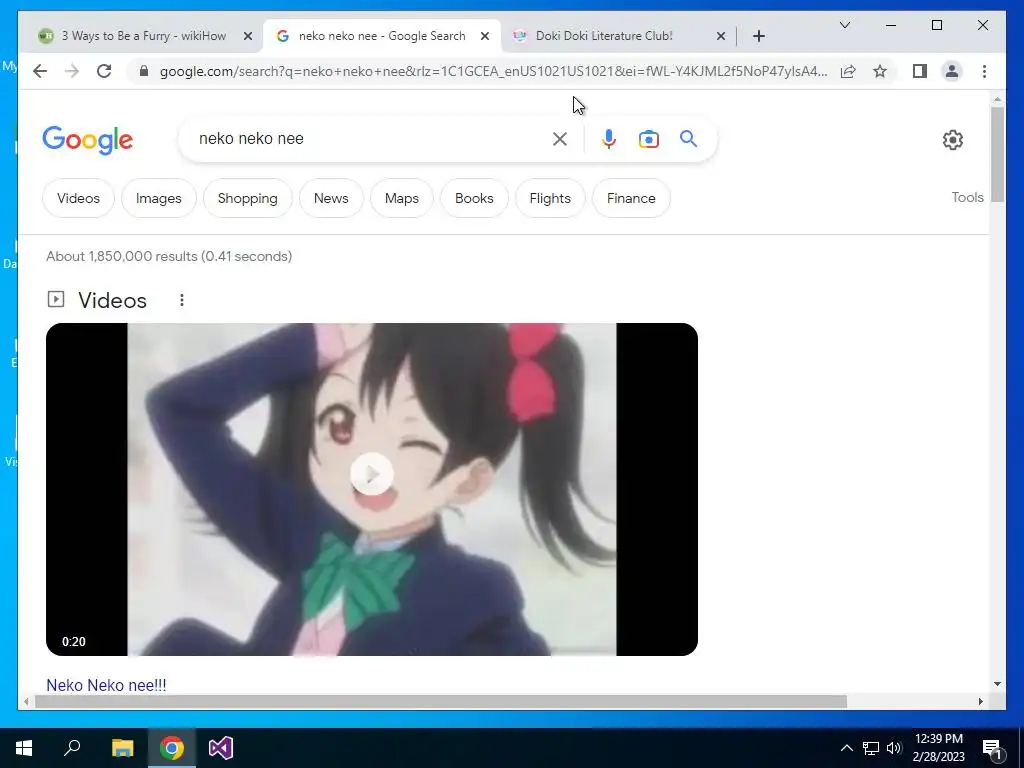The height and width of the screenshot is (768, 1024).
Task: Go forward with the forward arrow
Action: pyautogui.click(x=72, y=71)
